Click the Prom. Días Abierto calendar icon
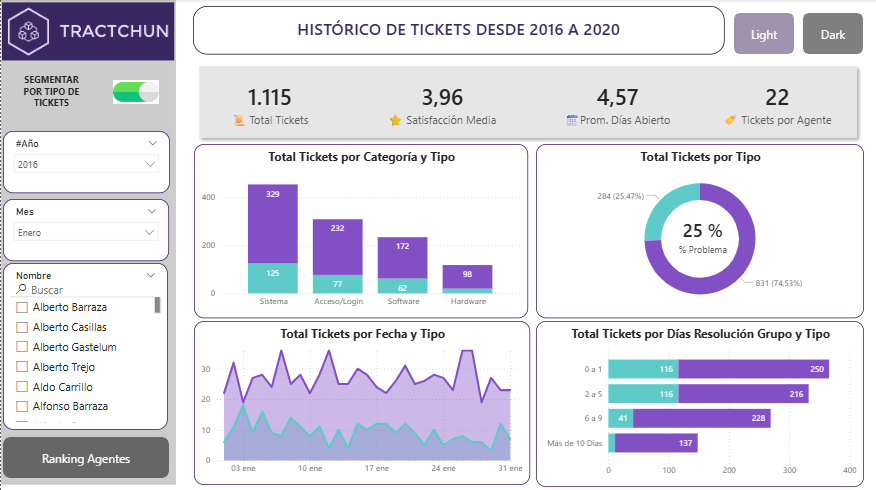This screenshot has height=490, width=876. 572,120
